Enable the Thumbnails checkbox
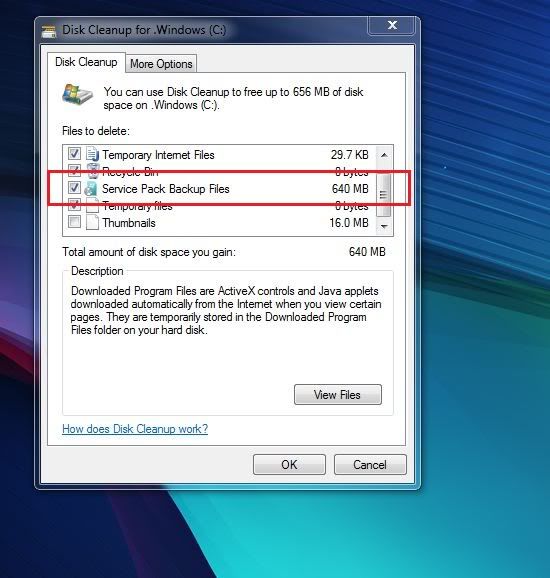Screen dimensions: 550x578 [x=74, y=222]
